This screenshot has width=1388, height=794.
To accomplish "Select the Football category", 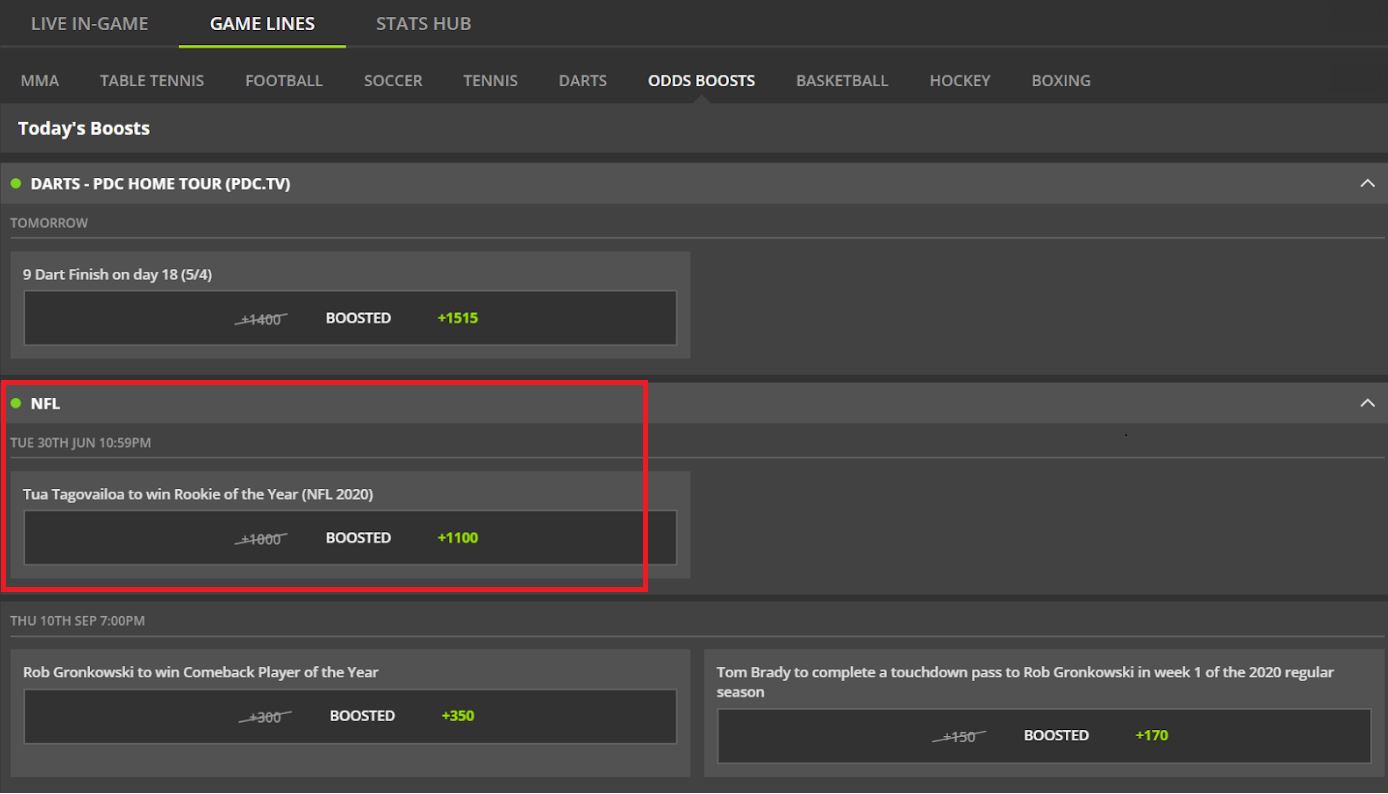I will coord(284,80).
